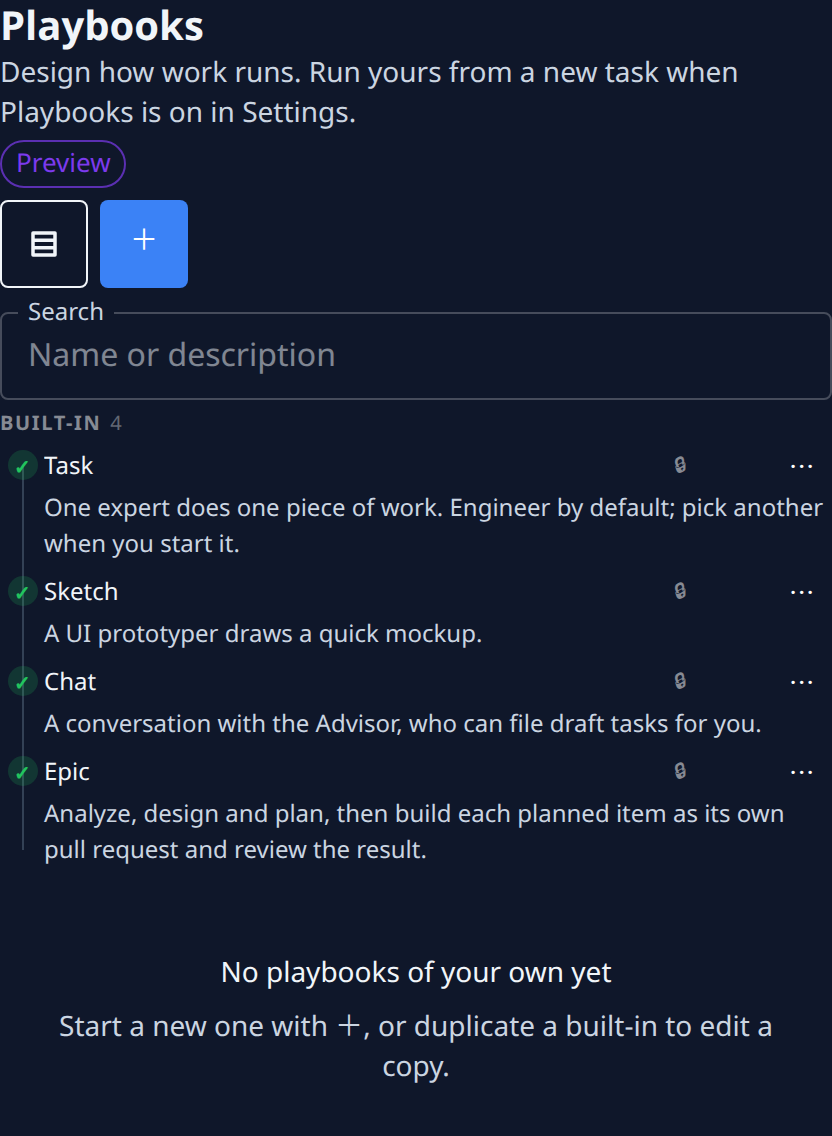This screenshot has width=832, height=1136.
Task: Click the green checkmark beside Task
Action: pyautogui.click(x=22, y=466)
